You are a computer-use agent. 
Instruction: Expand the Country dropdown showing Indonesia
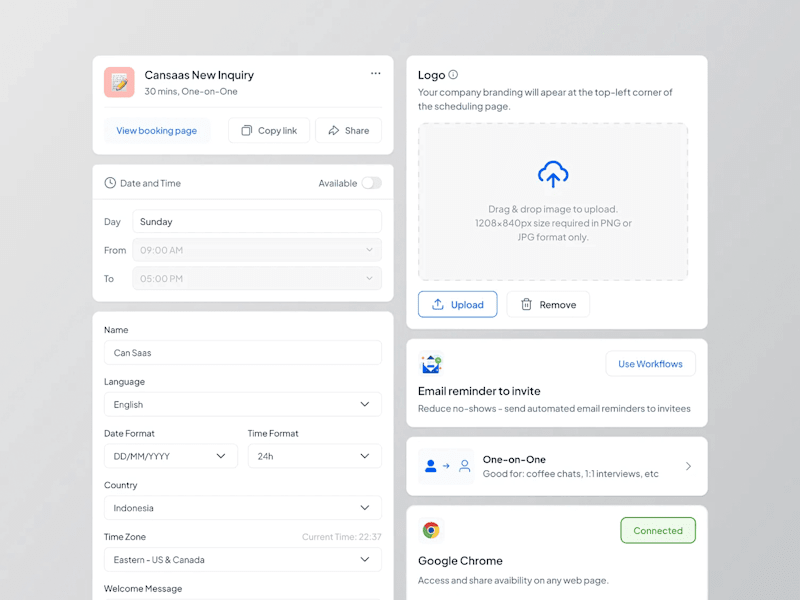pos(242,508)
